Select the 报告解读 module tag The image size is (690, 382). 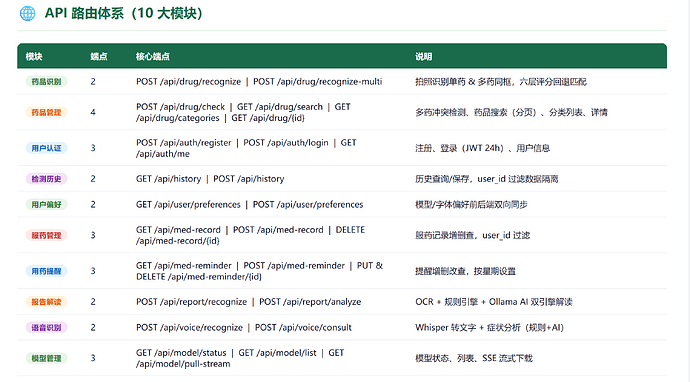click(46, 302)
